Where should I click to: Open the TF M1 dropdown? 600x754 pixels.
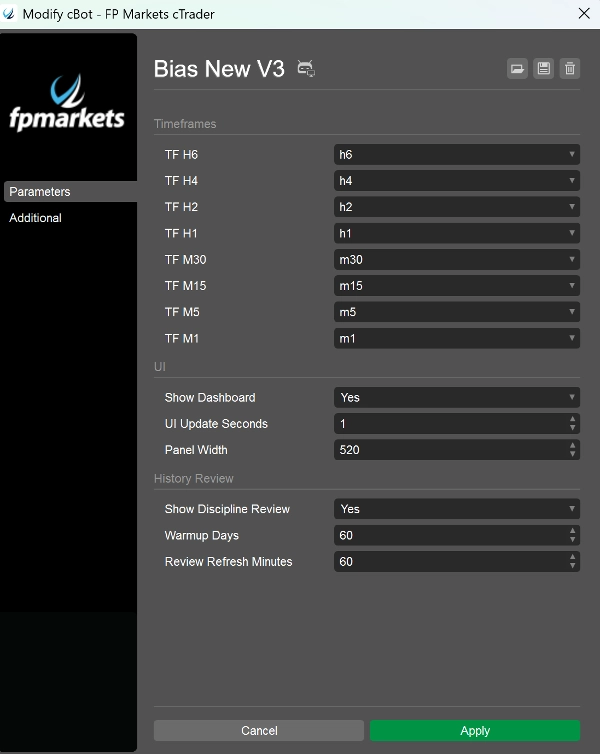(457, 338)
